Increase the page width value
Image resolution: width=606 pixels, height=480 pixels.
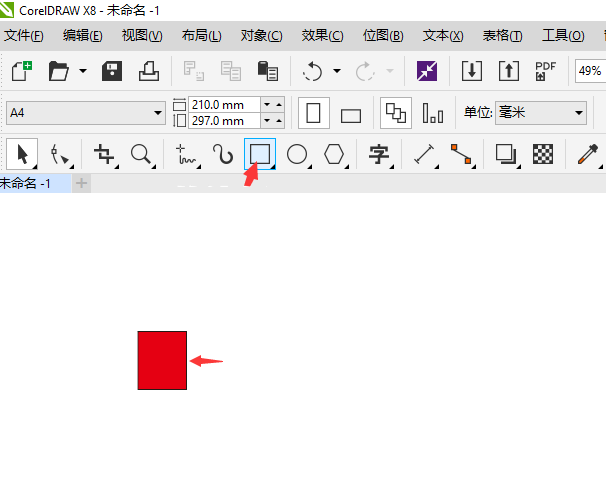tap(279, 105)
